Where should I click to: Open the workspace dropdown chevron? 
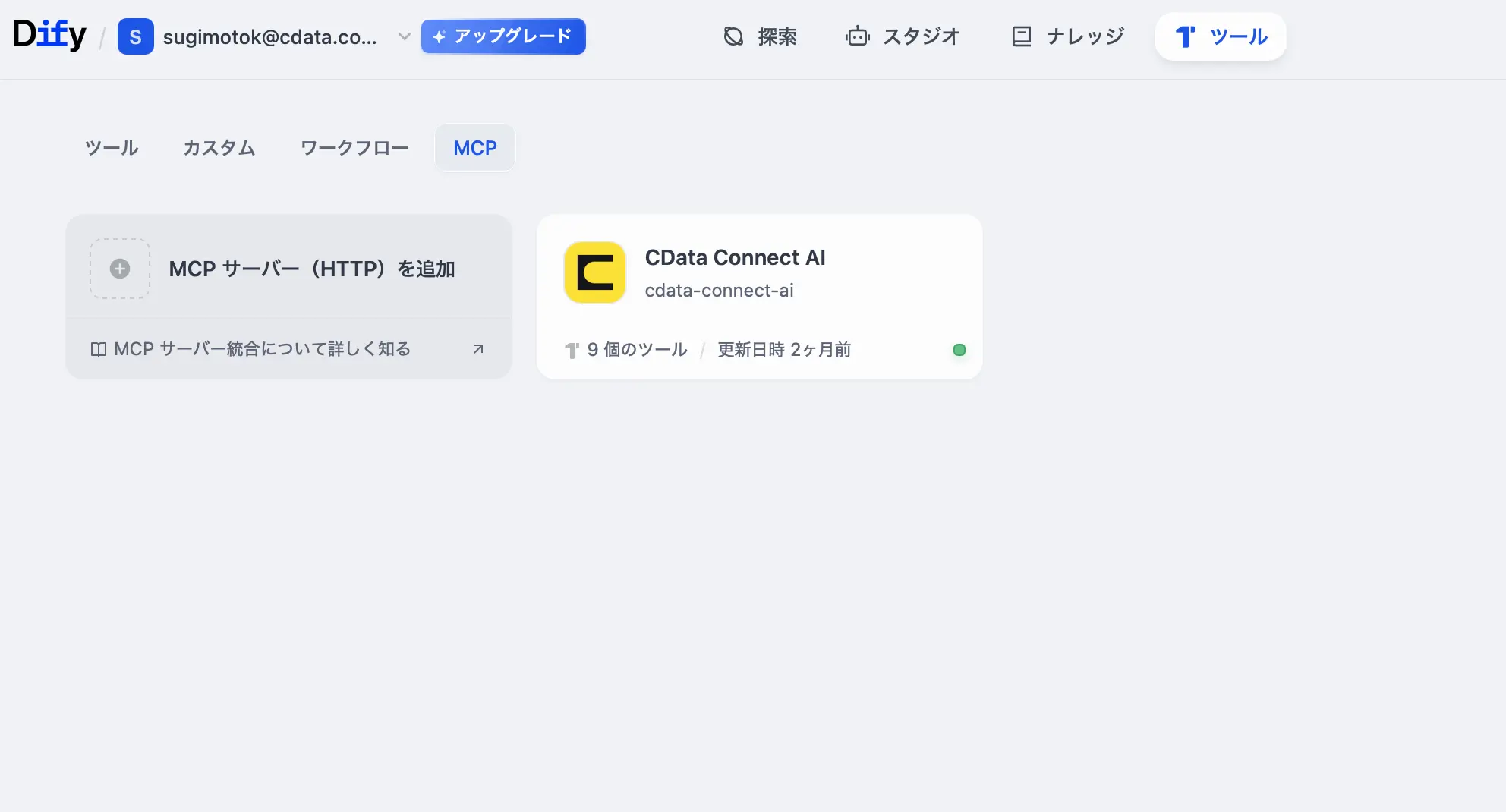pyautogui.click(x=405, y=36)
